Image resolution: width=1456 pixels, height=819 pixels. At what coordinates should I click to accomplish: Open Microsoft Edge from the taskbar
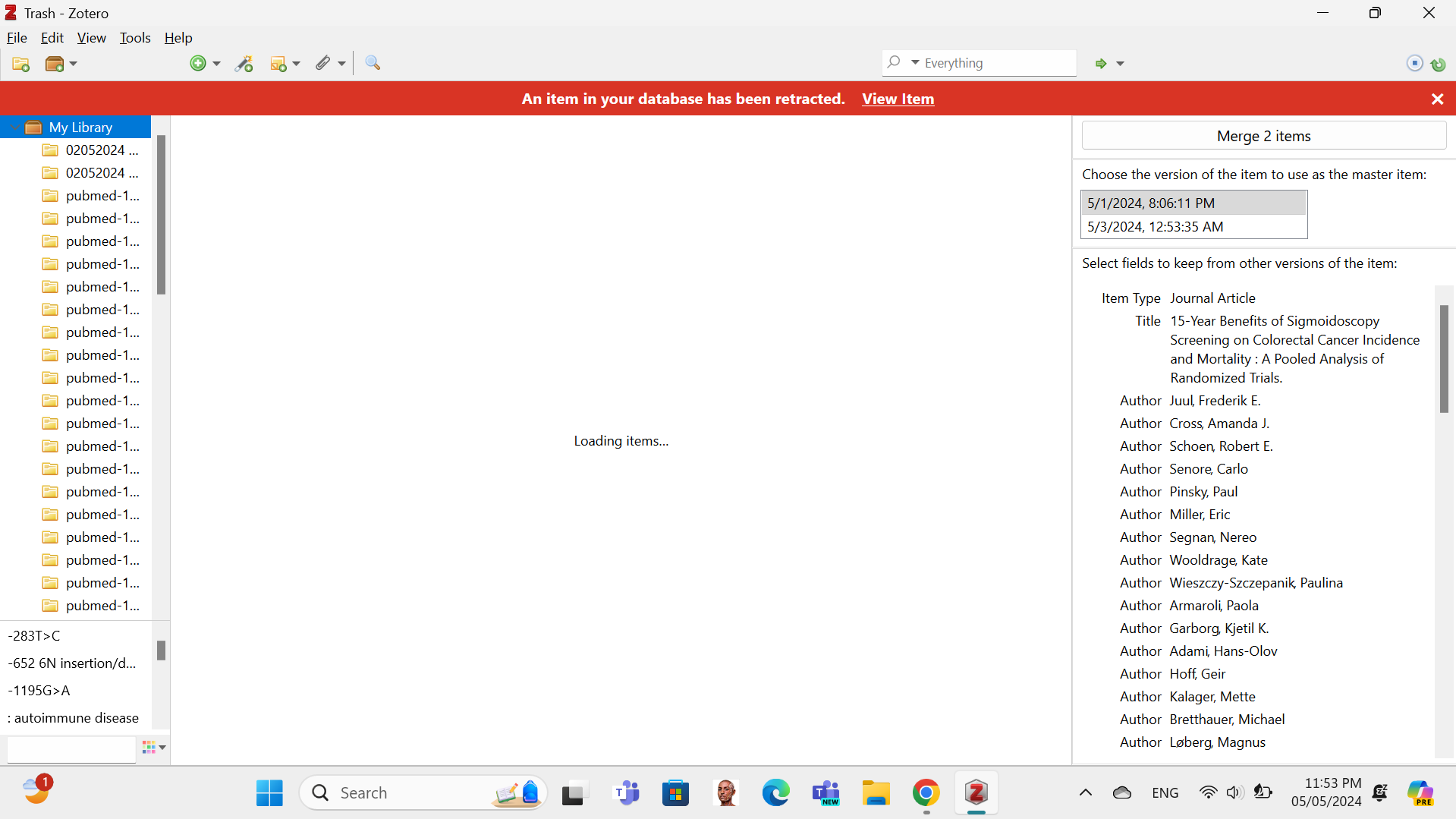pyautogui.click(x=775, y=793)
